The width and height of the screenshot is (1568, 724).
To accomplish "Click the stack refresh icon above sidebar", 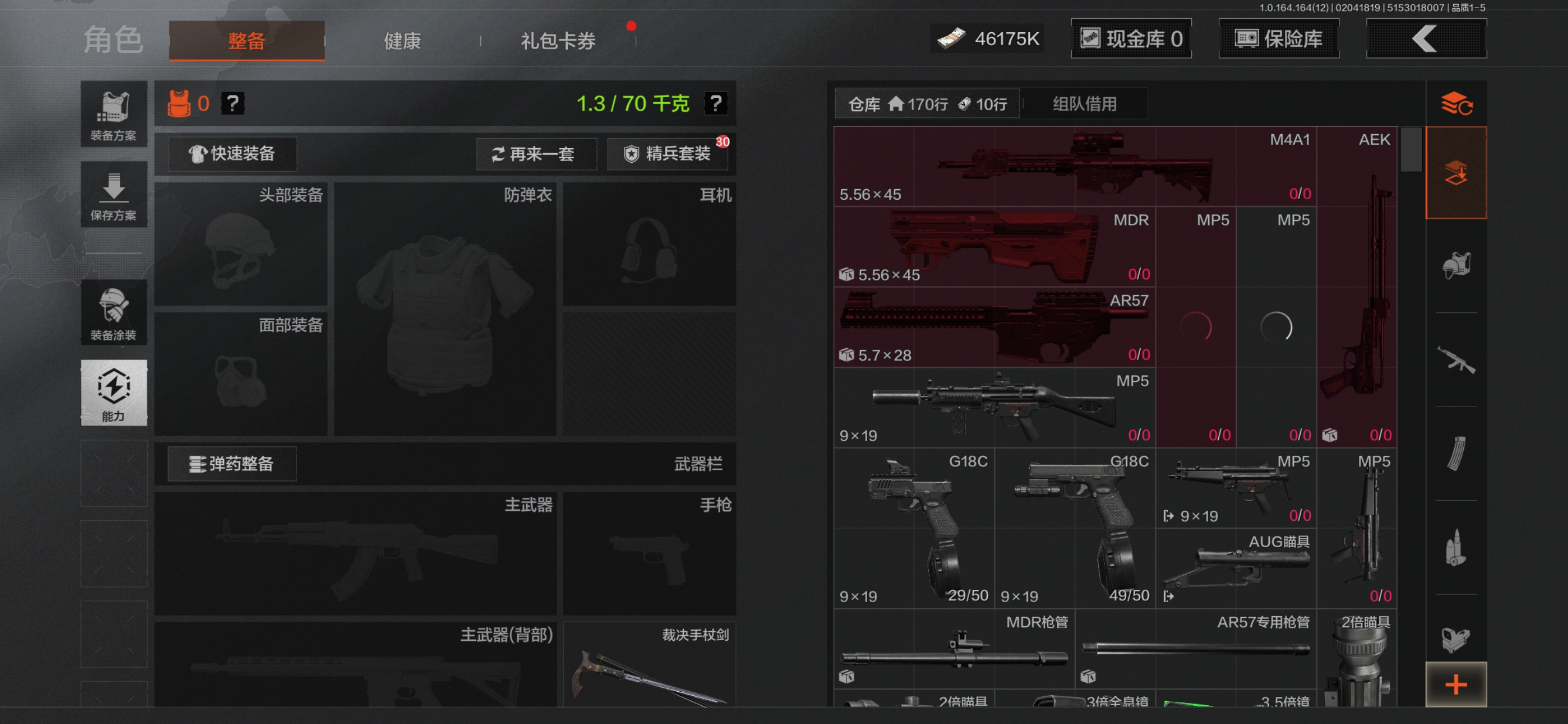I will click(x=1455, y=104).
